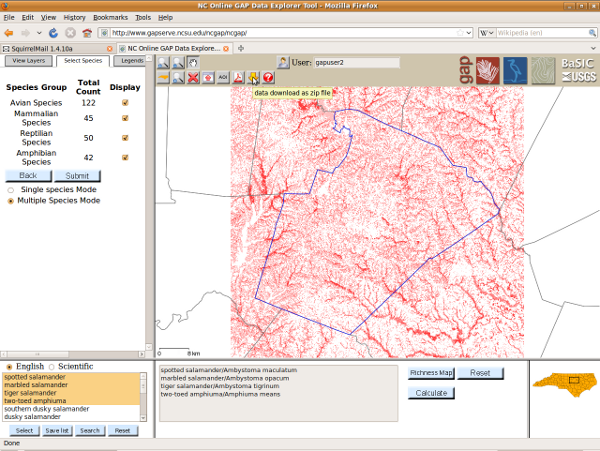Activate the pan hand tool

193,63
